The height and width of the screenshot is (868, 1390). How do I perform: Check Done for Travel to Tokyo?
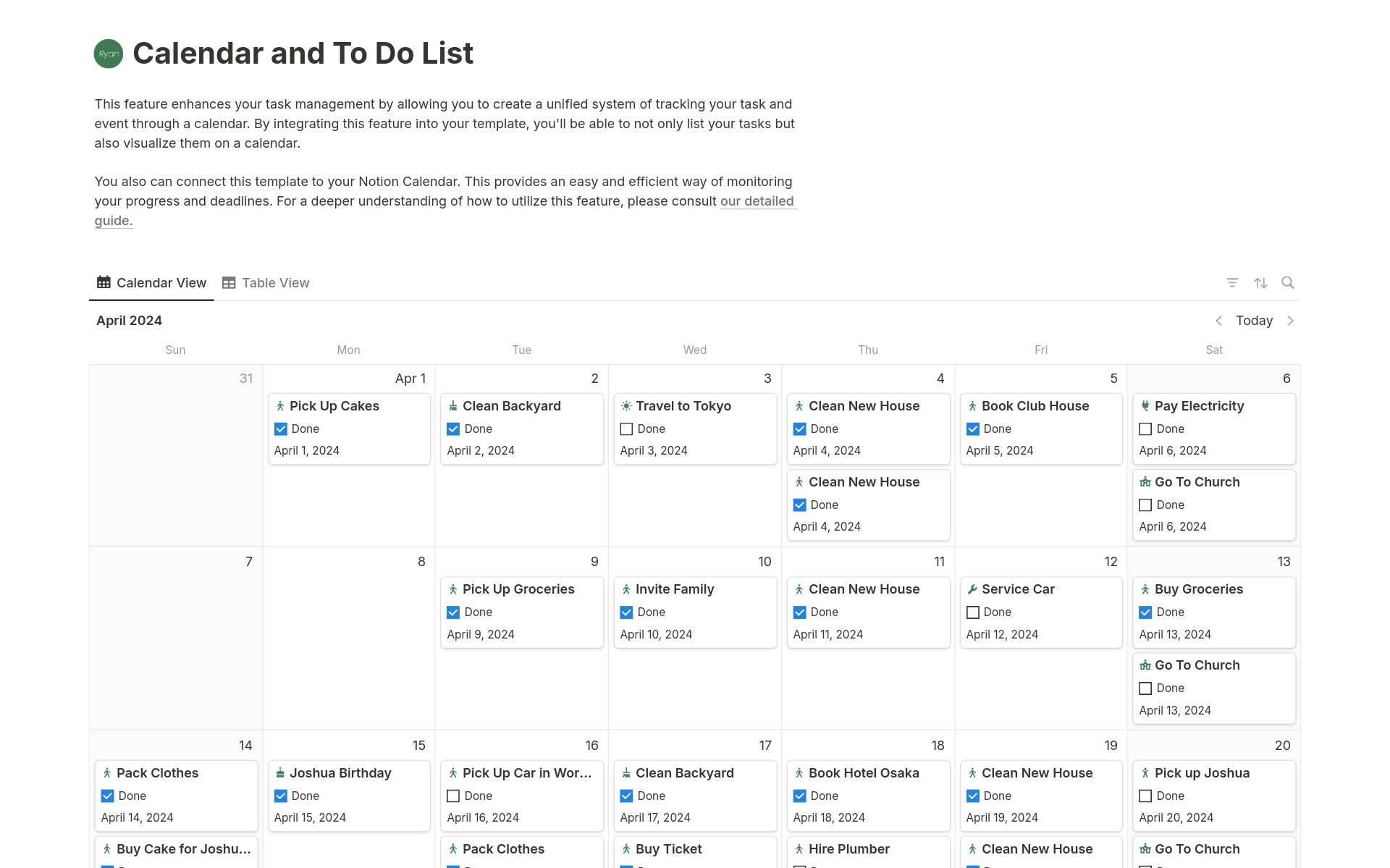[x=627, y=429]
